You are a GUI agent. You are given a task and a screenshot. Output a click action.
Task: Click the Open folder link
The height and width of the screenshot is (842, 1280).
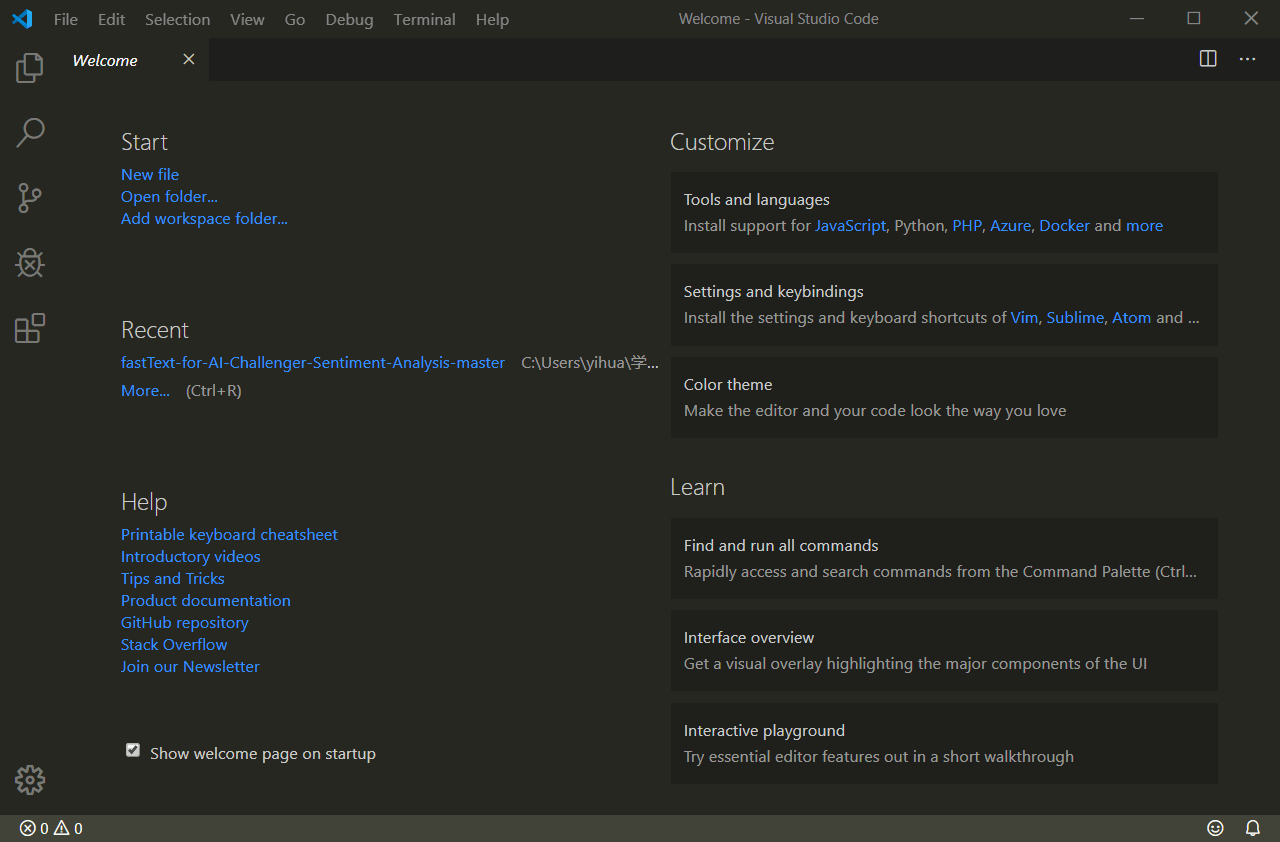tap(169, 196)
